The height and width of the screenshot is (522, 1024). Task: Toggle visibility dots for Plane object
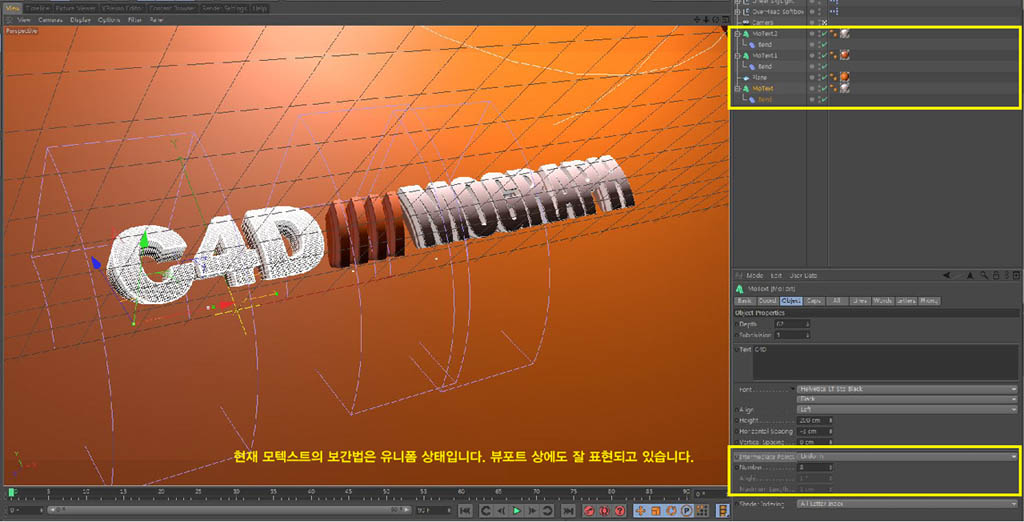[819, 77]
